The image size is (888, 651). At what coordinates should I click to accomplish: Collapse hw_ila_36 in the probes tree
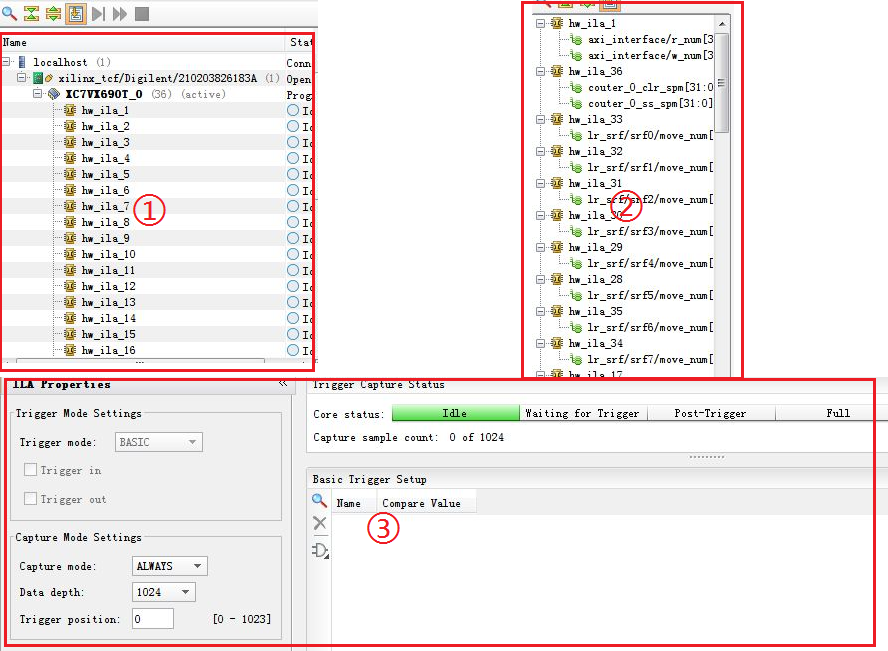coord(540,71)
